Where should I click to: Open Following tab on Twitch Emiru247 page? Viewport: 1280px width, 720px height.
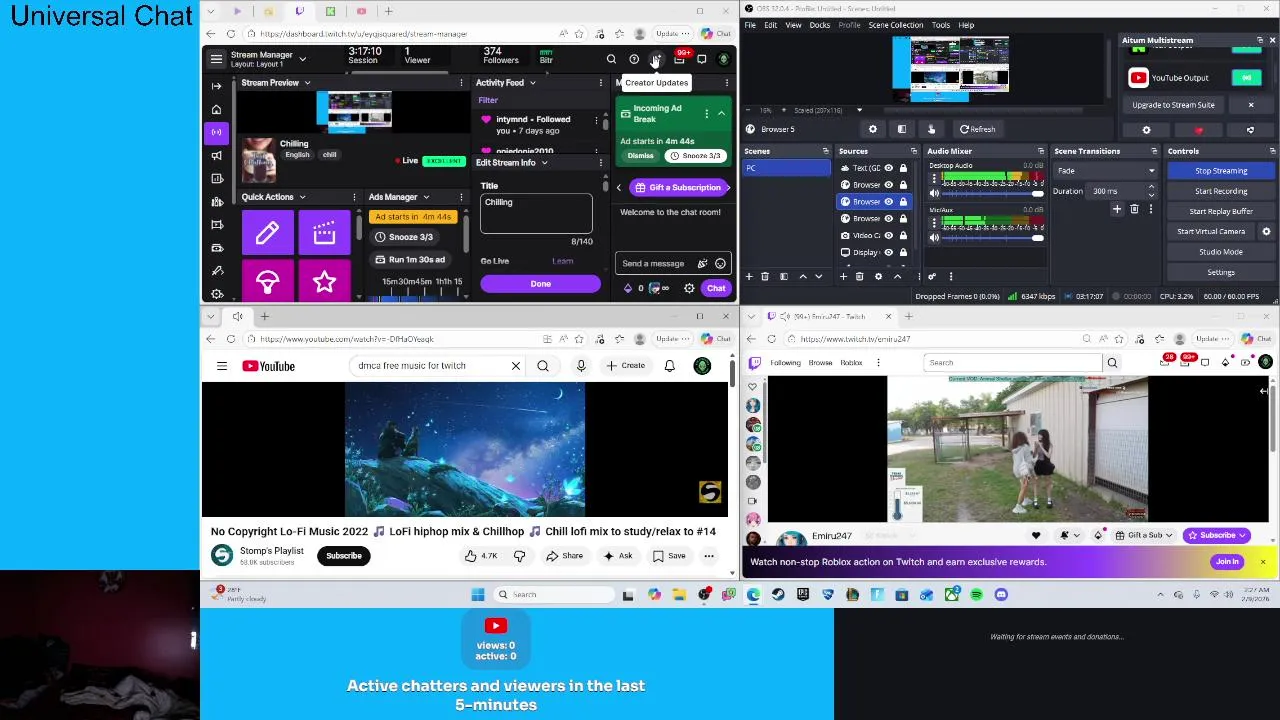coord(785,363)
